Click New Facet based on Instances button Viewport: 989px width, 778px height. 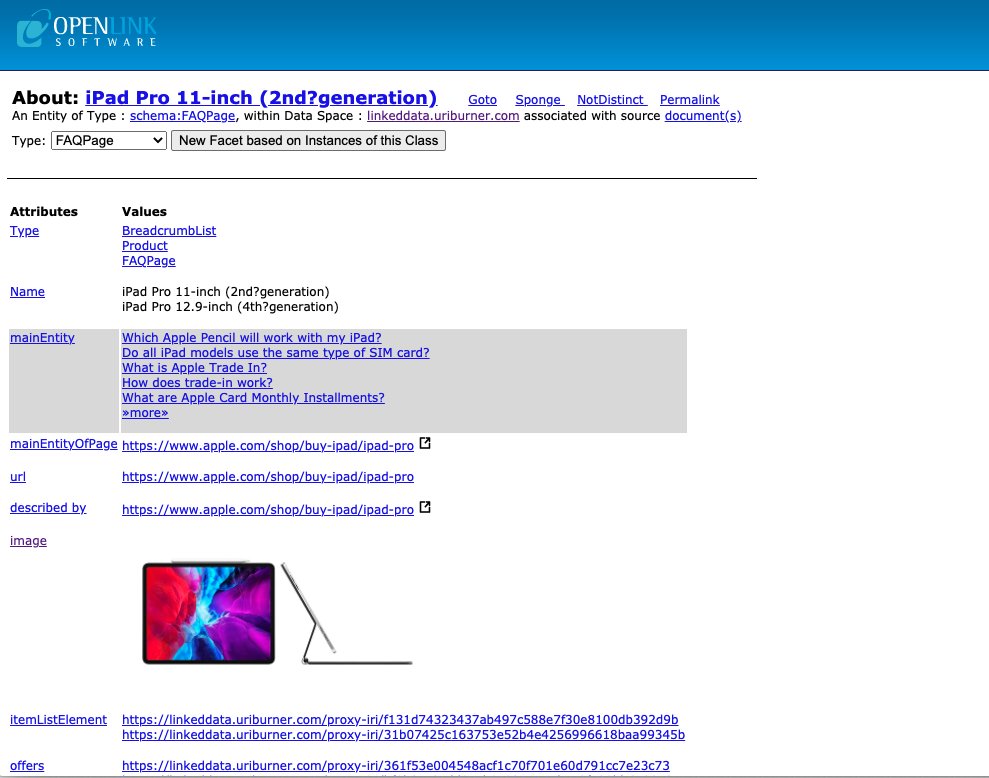click(x=308, y=140)
